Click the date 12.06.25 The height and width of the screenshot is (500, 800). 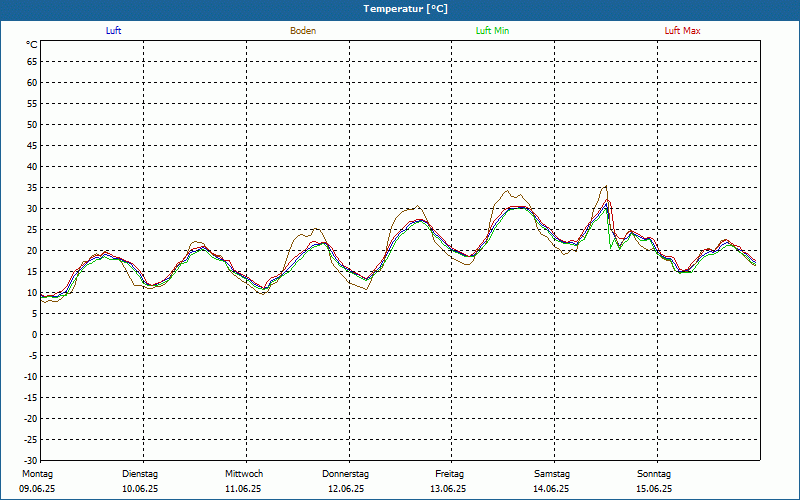(346, 489)
